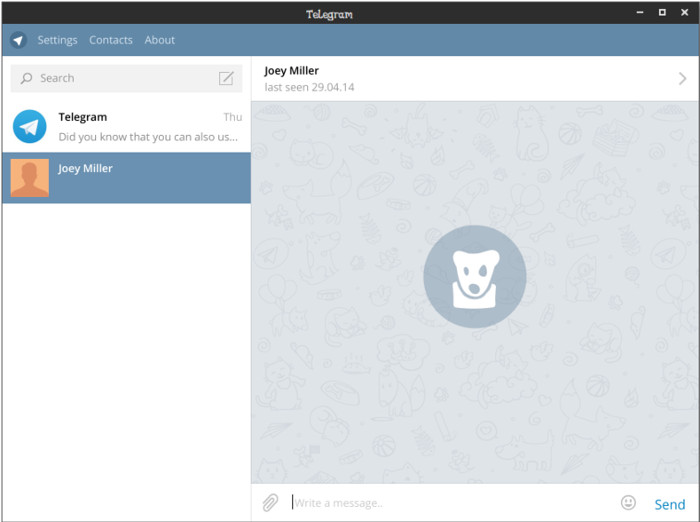Open the Telegram service chat
This screenshot has height=522, width=700.
126,126
